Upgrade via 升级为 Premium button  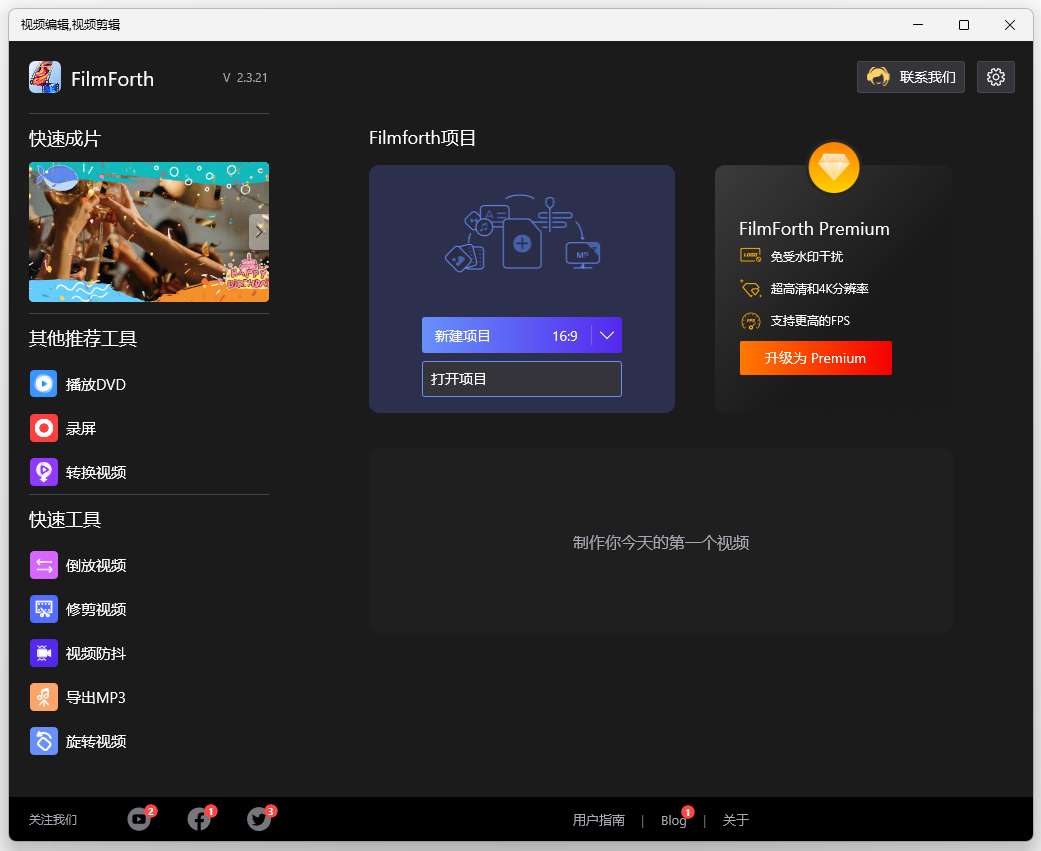click(x=815, y=358)
